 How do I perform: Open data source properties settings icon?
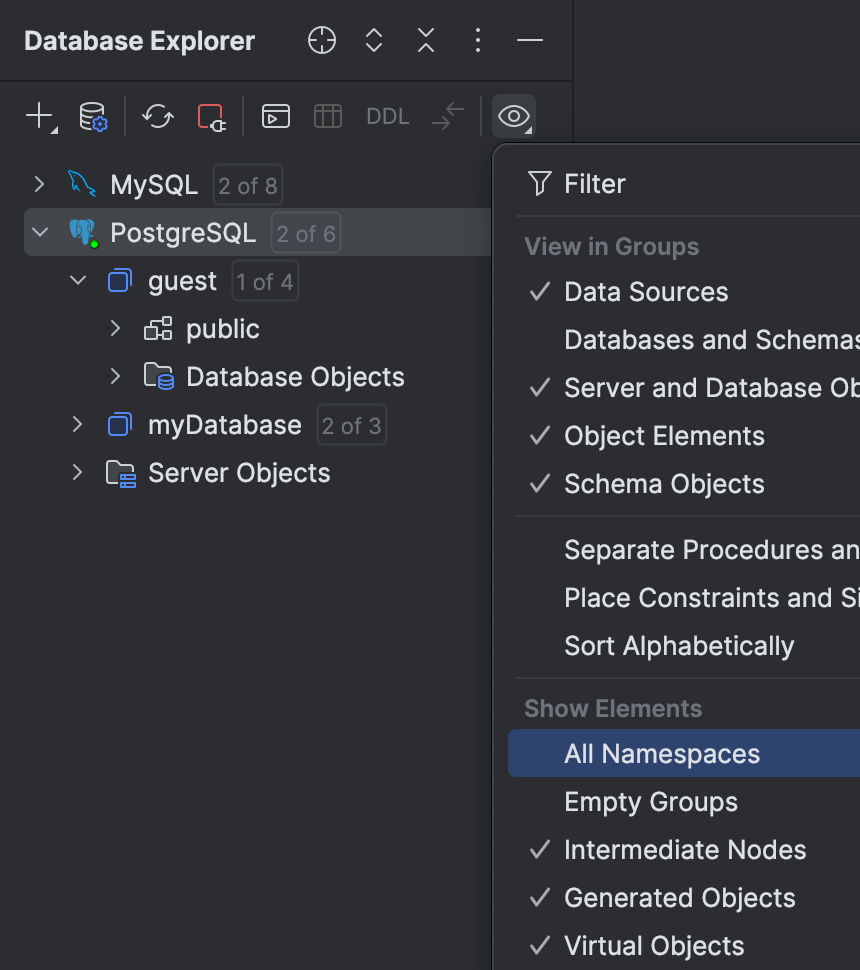coord(82,115)
